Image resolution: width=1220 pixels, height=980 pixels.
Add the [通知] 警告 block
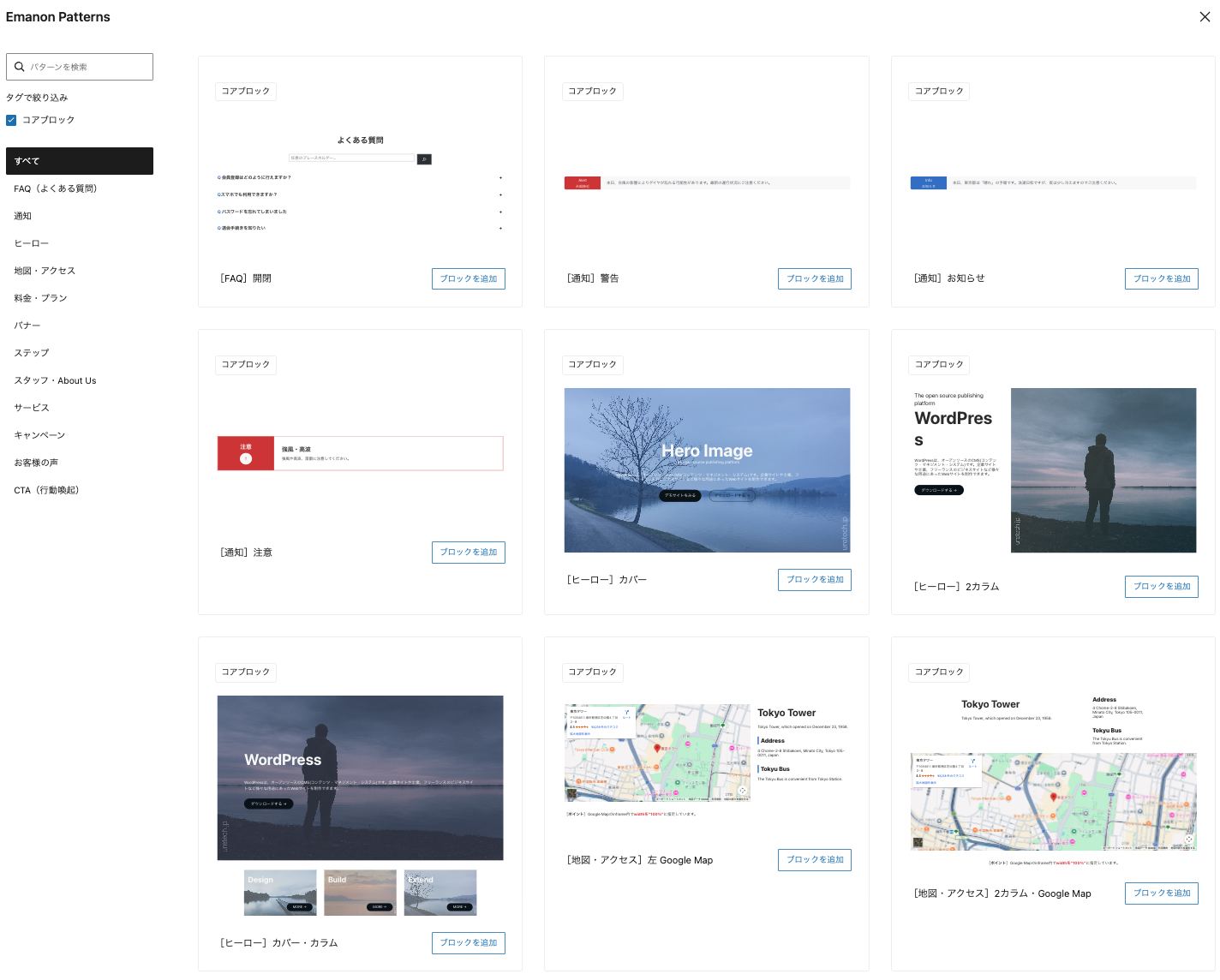pos(814,278)
